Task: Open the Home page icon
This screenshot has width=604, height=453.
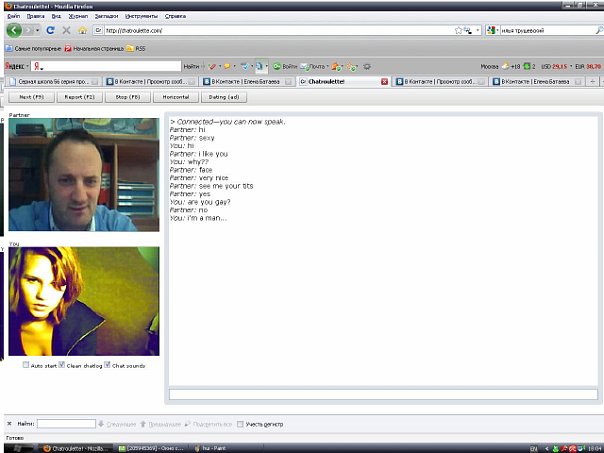Action: pyautogui.click(x=82, y=30)
